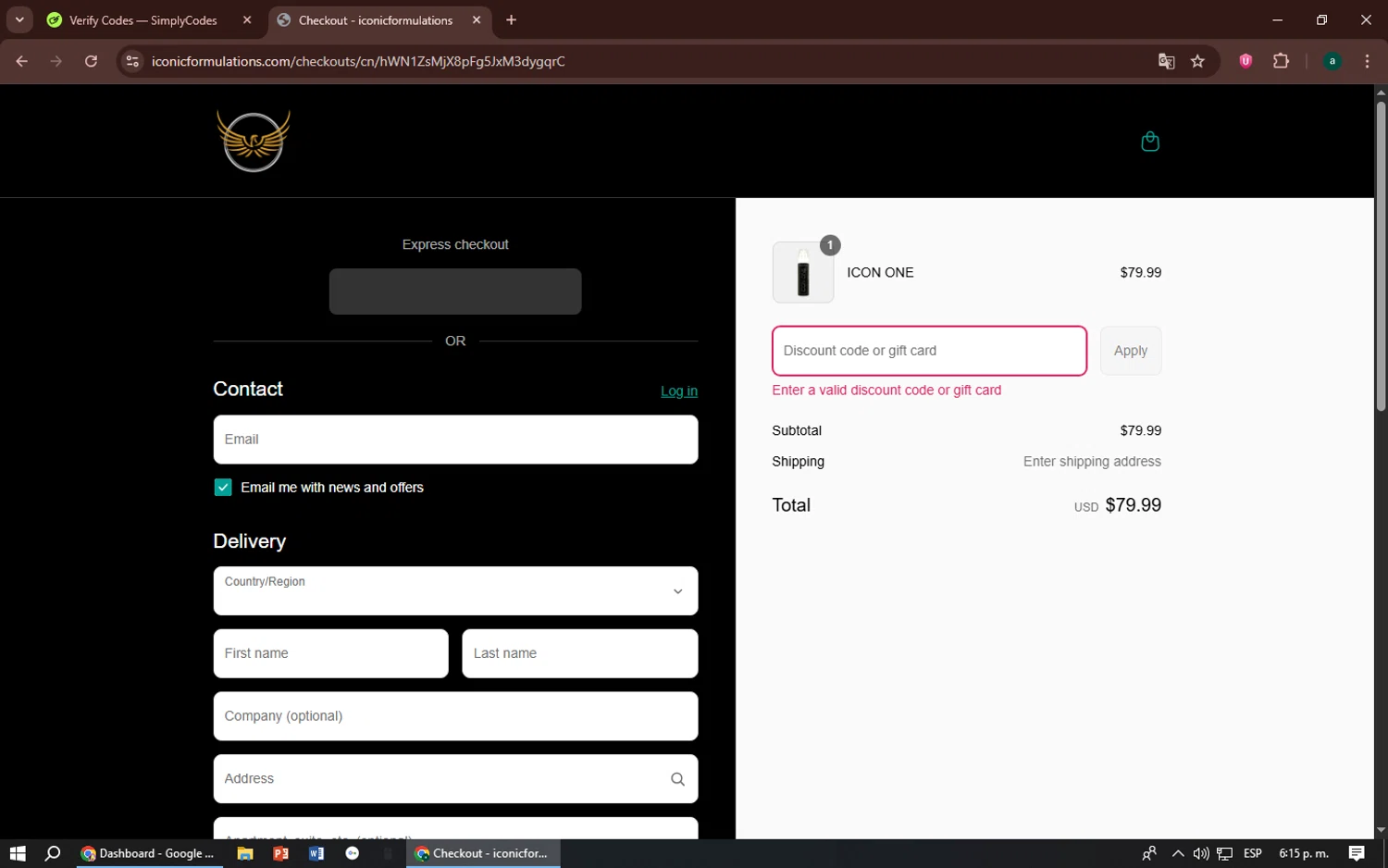This screenshot has width=1388, height=868.
Task: Open the Chrome three-dot menu
Action: tap(1367, 61)
